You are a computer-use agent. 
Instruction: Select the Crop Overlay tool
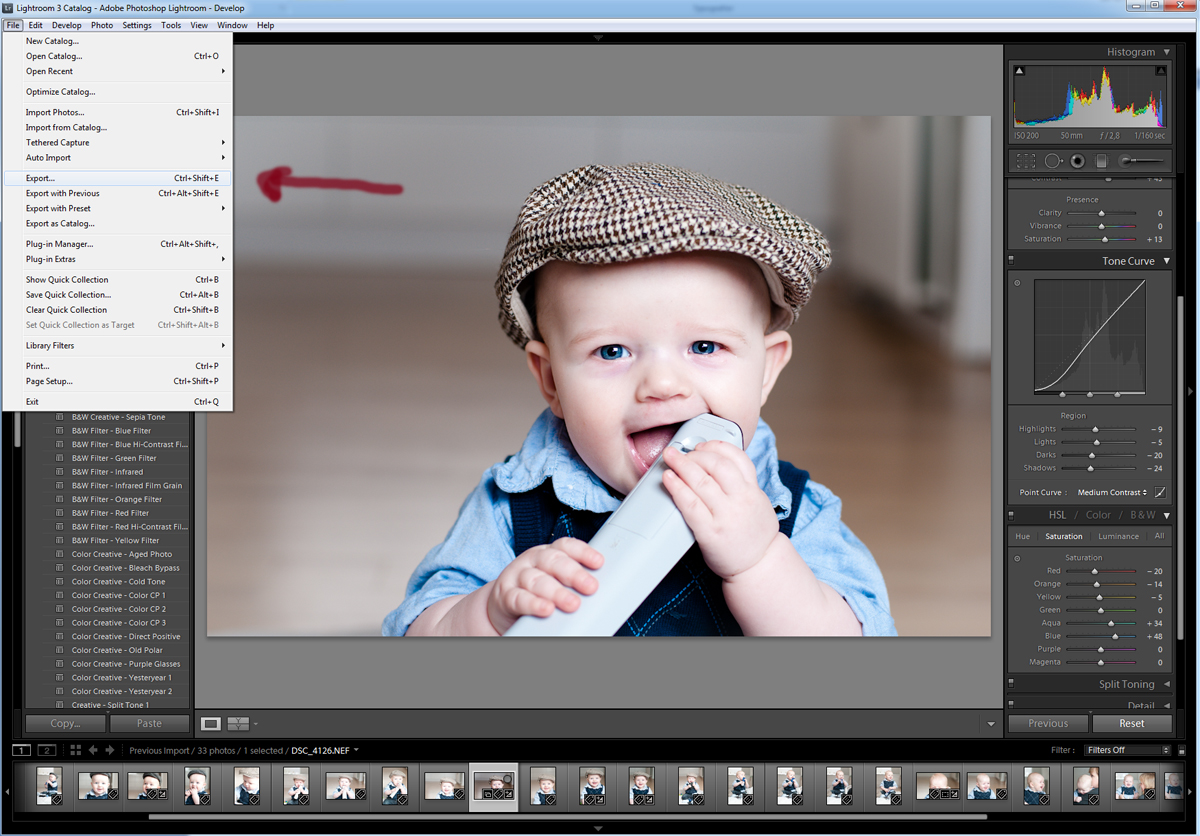pos(1026,160)
